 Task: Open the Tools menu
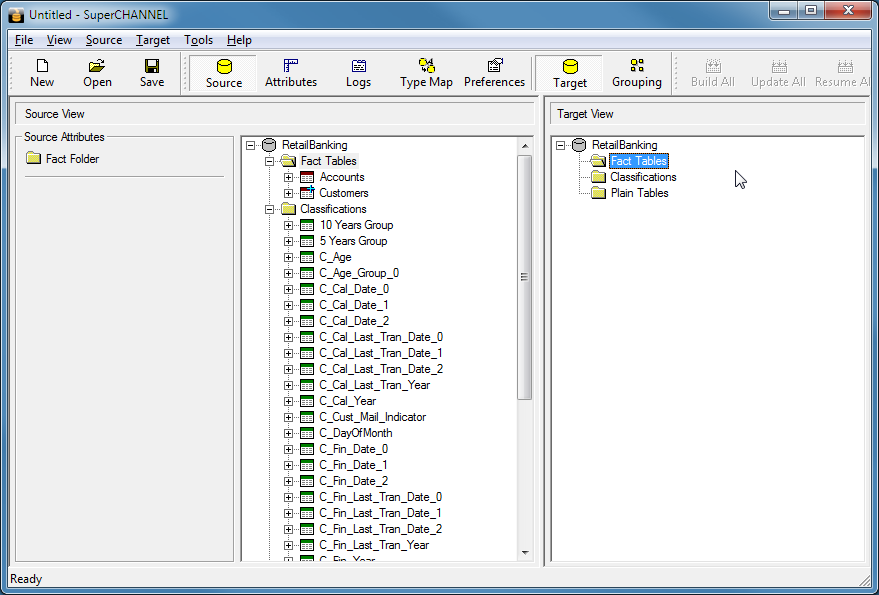(x=198, y=40)
